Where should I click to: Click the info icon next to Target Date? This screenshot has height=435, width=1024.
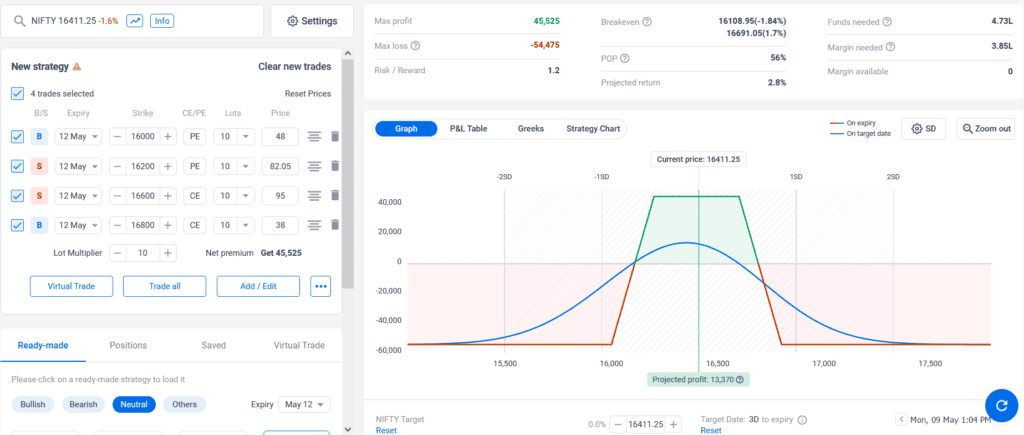(x=803, y=420)
